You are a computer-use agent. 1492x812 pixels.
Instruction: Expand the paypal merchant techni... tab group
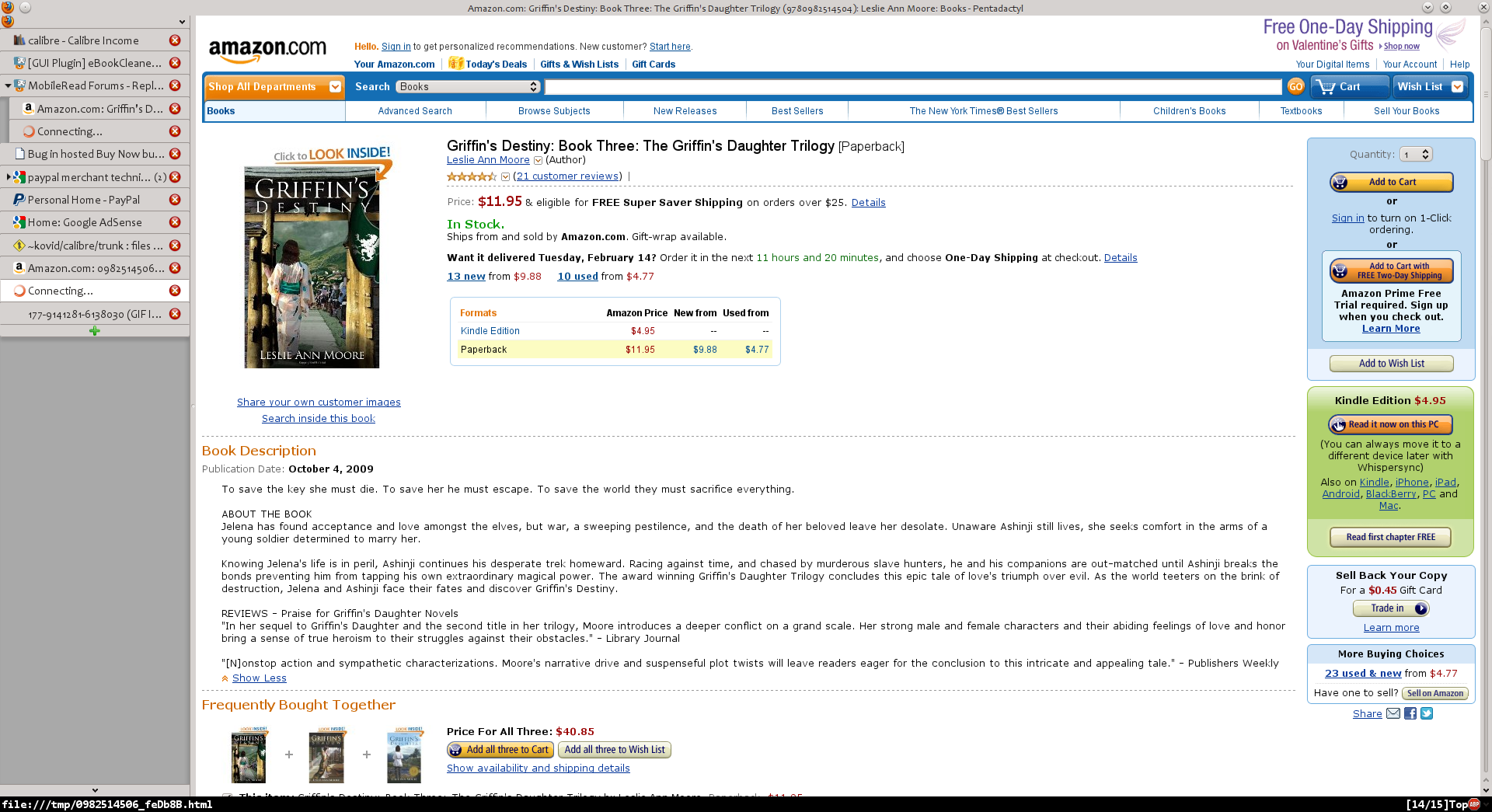(8, 177)
